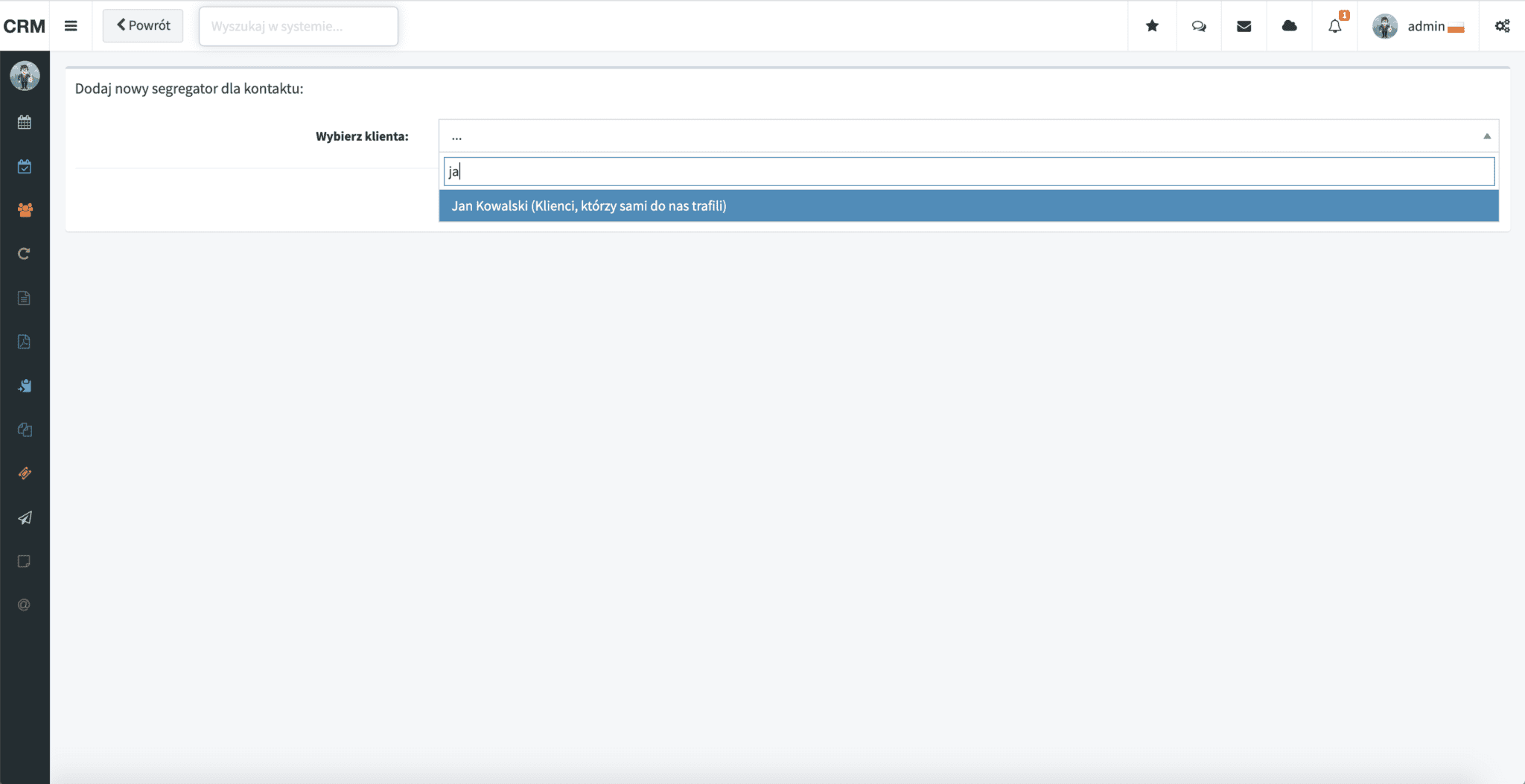Open the circular refresh arrow icon

click(x=25, y=254)
